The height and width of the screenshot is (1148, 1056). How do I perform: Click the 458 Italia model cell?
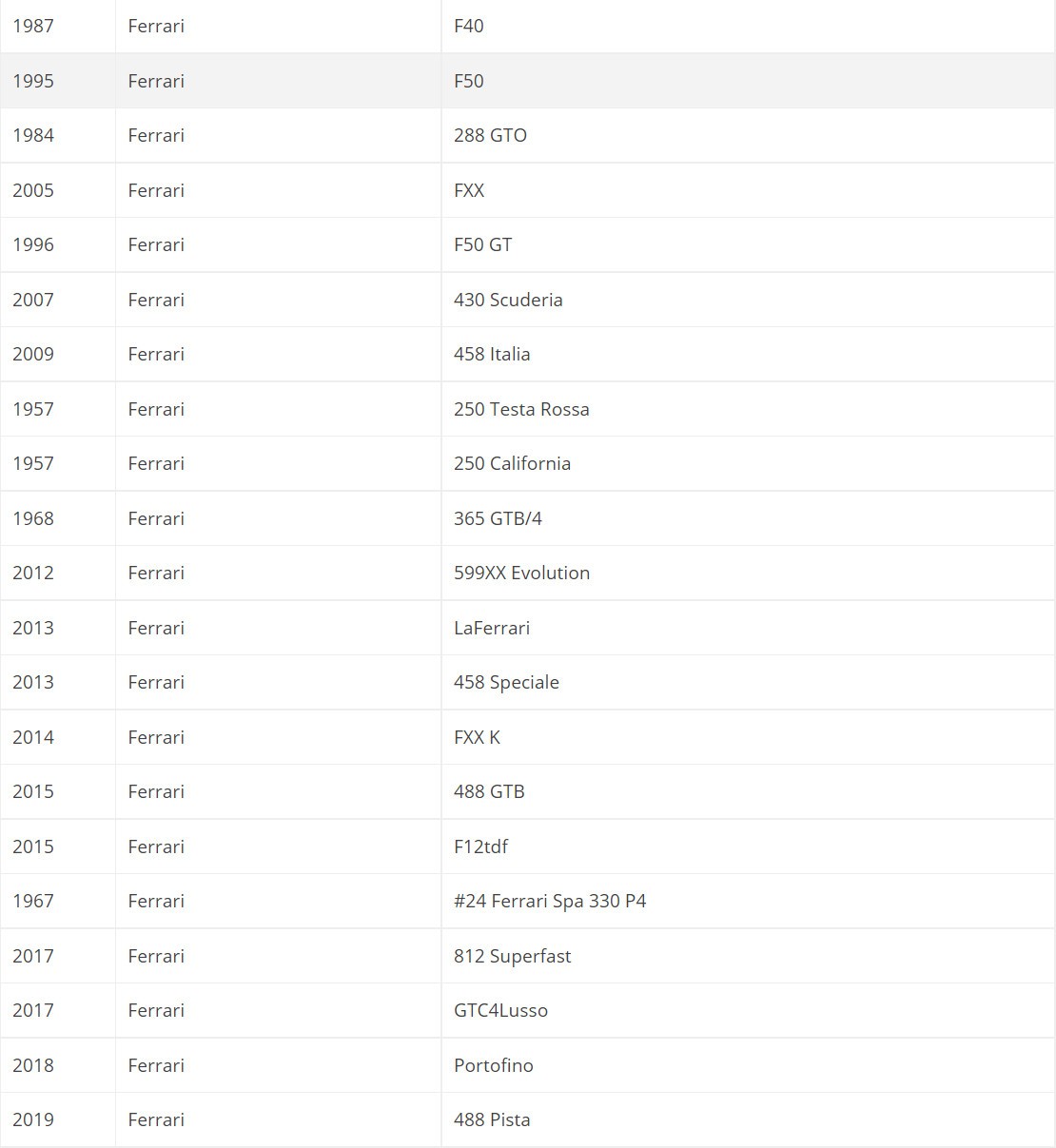(492, 354)
